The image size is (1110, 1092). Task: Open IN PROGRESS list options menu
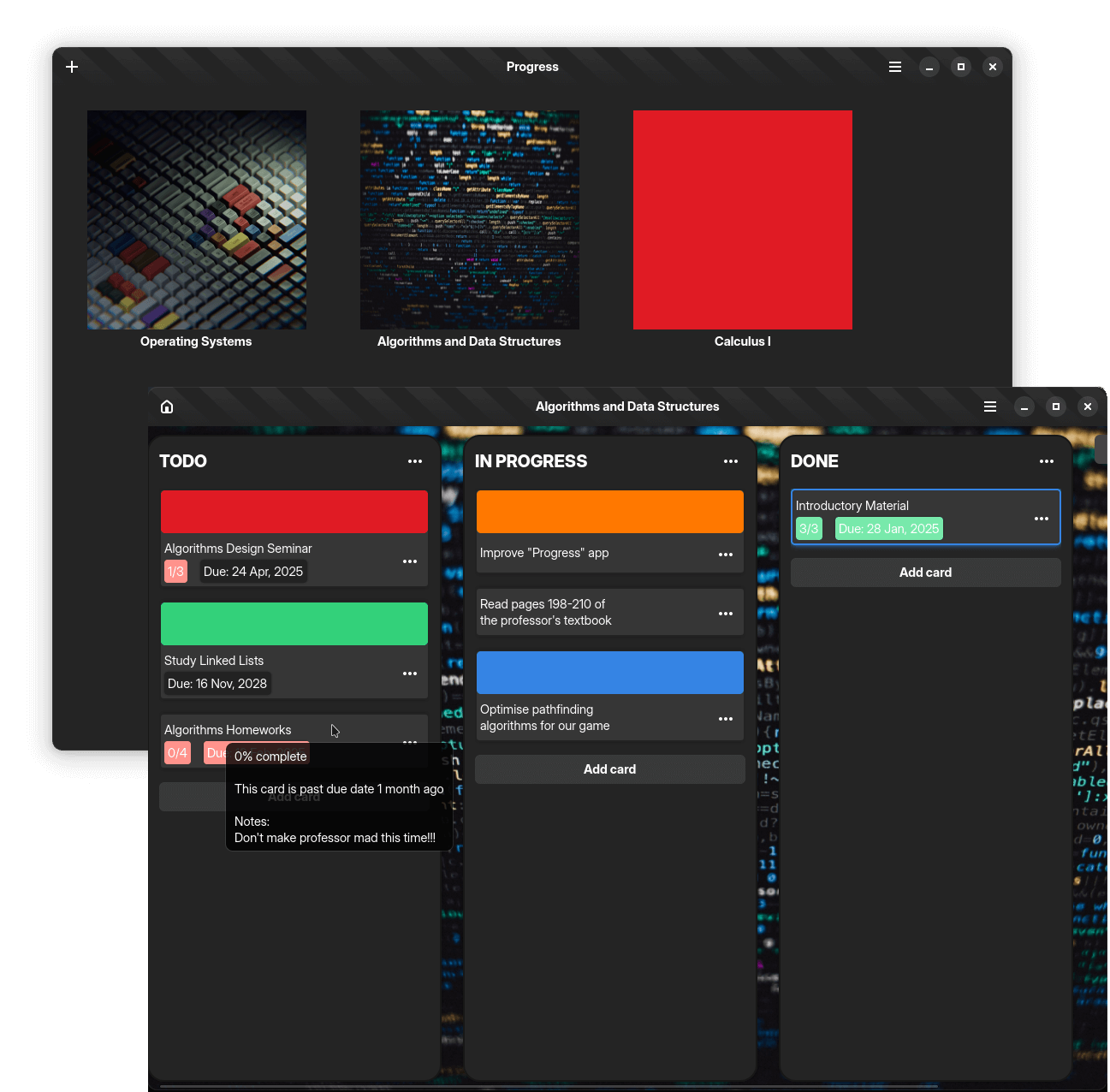[731, 461]
